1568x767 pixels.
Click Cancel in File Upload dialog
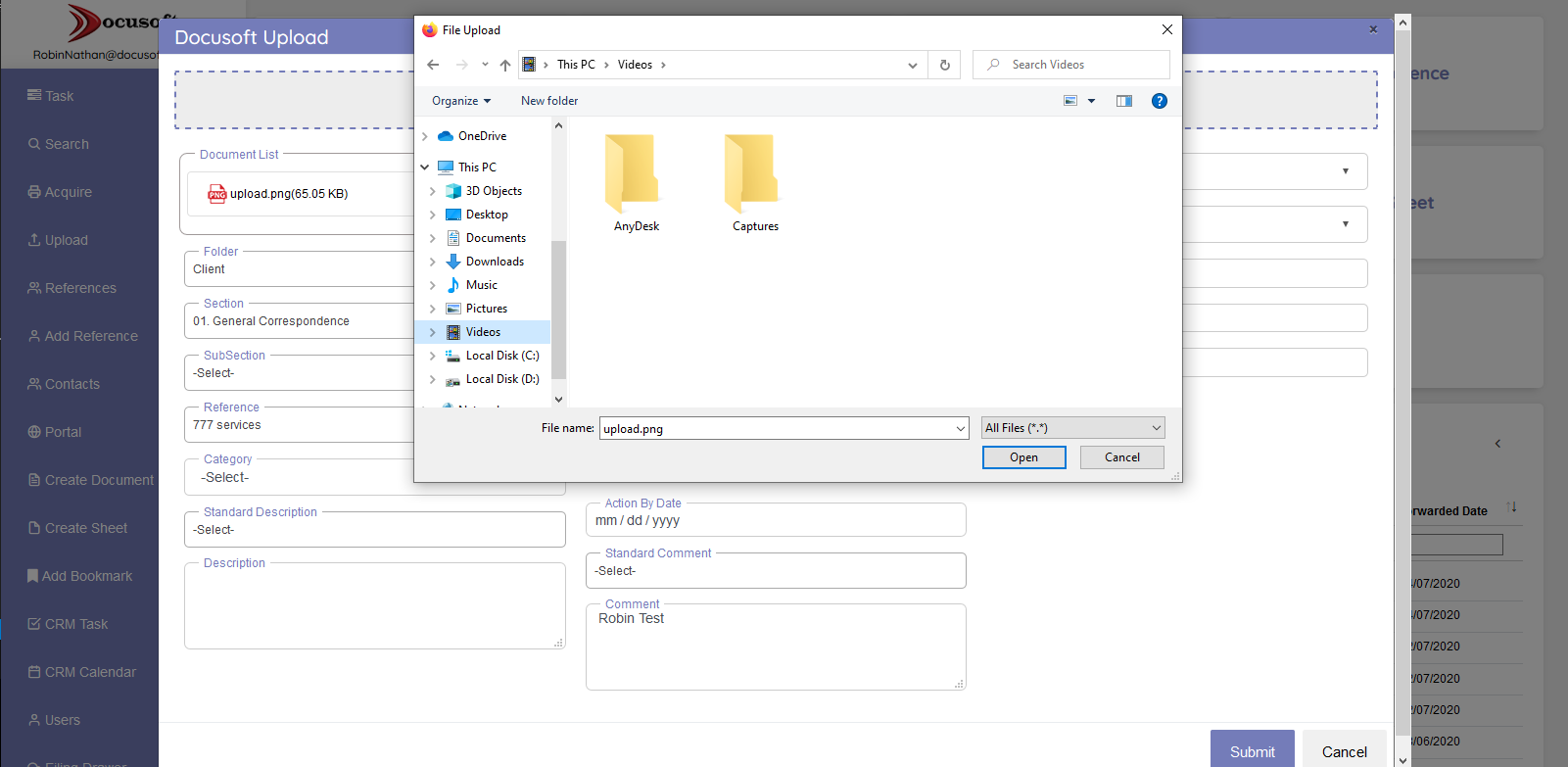click(x=1121, y=457)
